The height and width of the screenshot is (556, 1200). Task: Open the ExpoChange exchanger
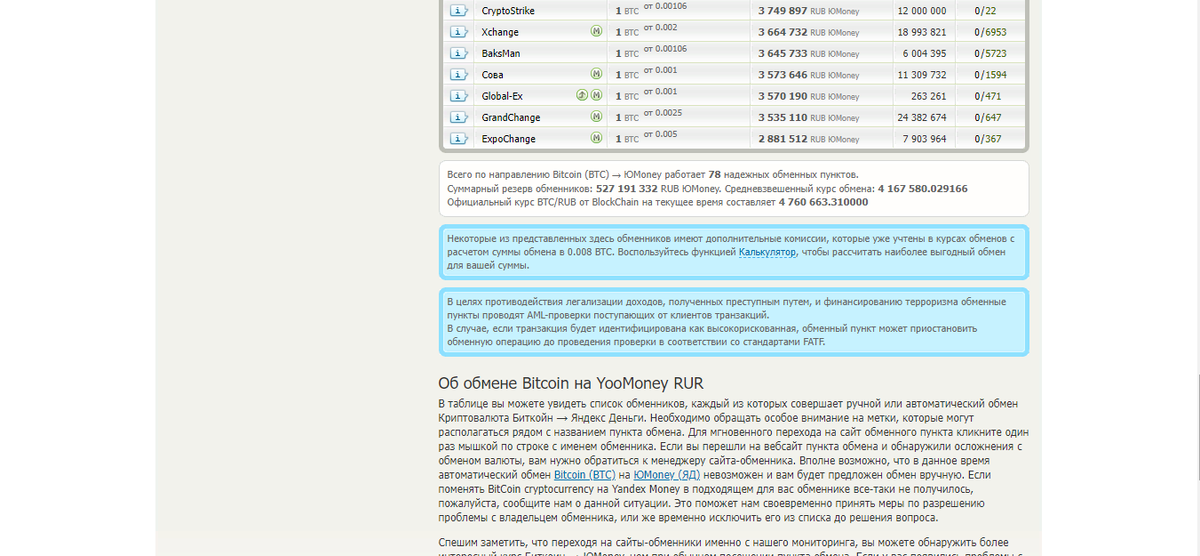coord(509,139)
